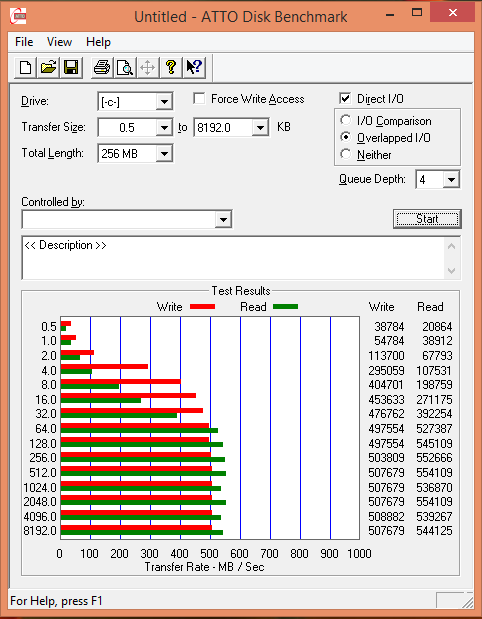Select the I/O Comparison radio button
This screenshot has height=619, width=482.
(x=345, y=120)
